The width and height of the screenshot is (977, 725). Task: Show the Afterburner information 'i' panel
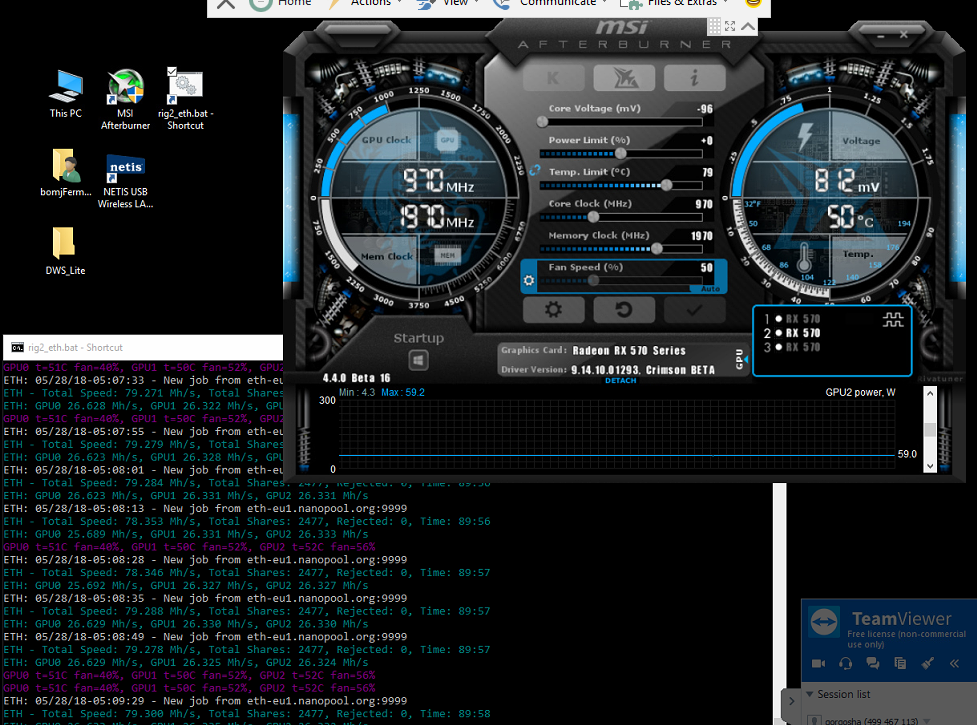(x=694, y=78)
